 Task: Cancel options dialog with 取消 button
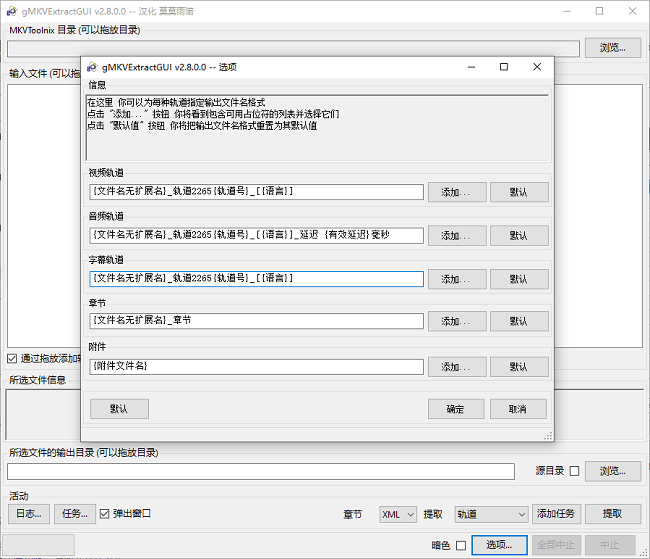pos(518,409)
